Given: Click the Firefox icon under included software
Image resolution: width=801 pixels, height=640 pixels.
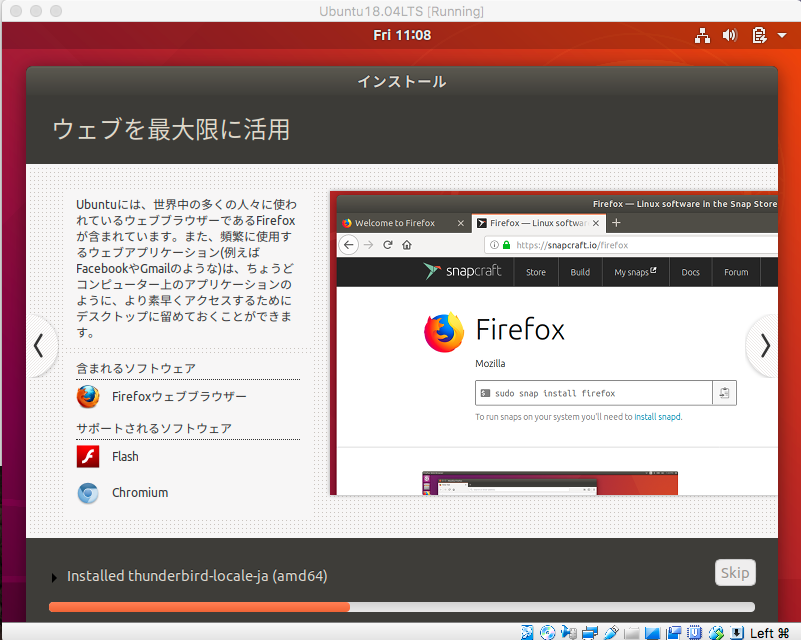Looking at the screenshot, I should [x=88, y=396].
